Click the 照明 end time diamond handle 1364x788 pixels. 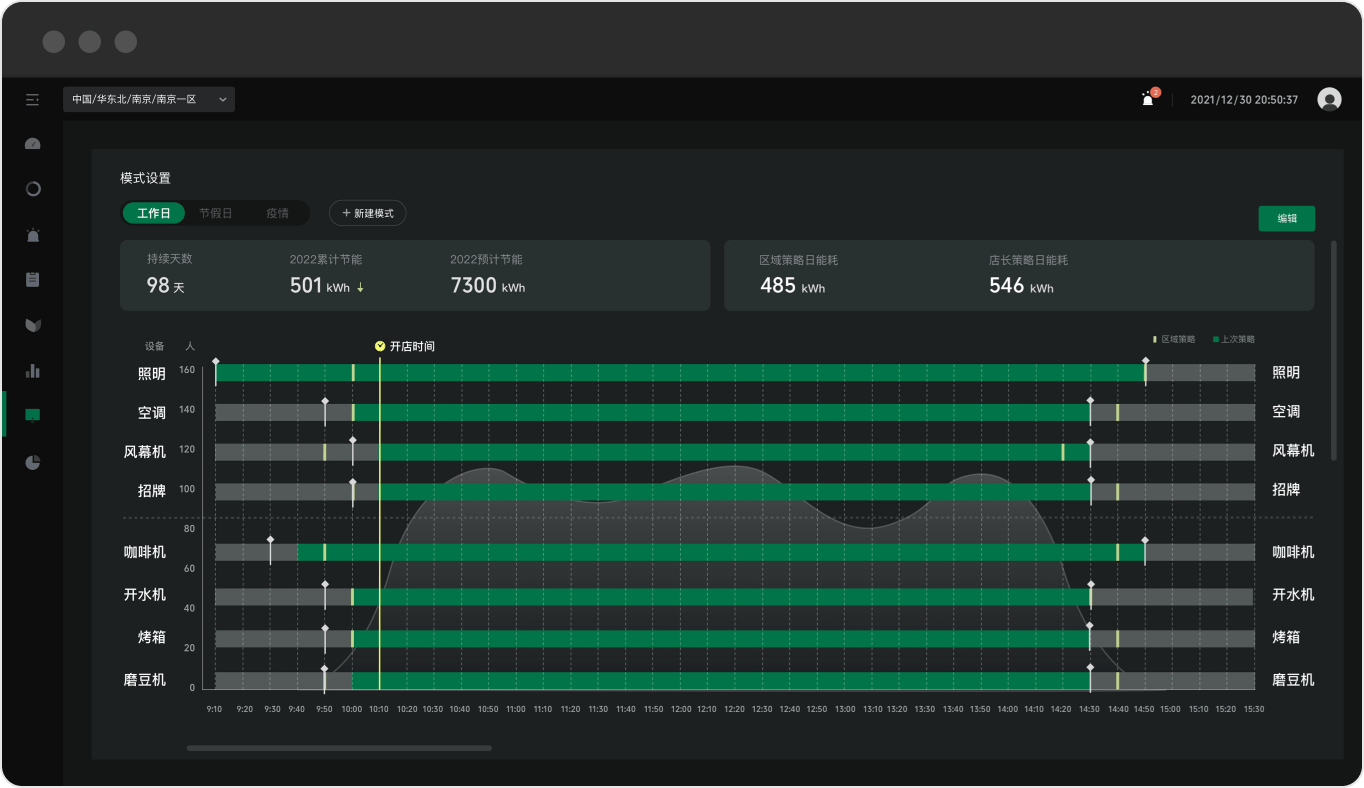pos(1145,360)
